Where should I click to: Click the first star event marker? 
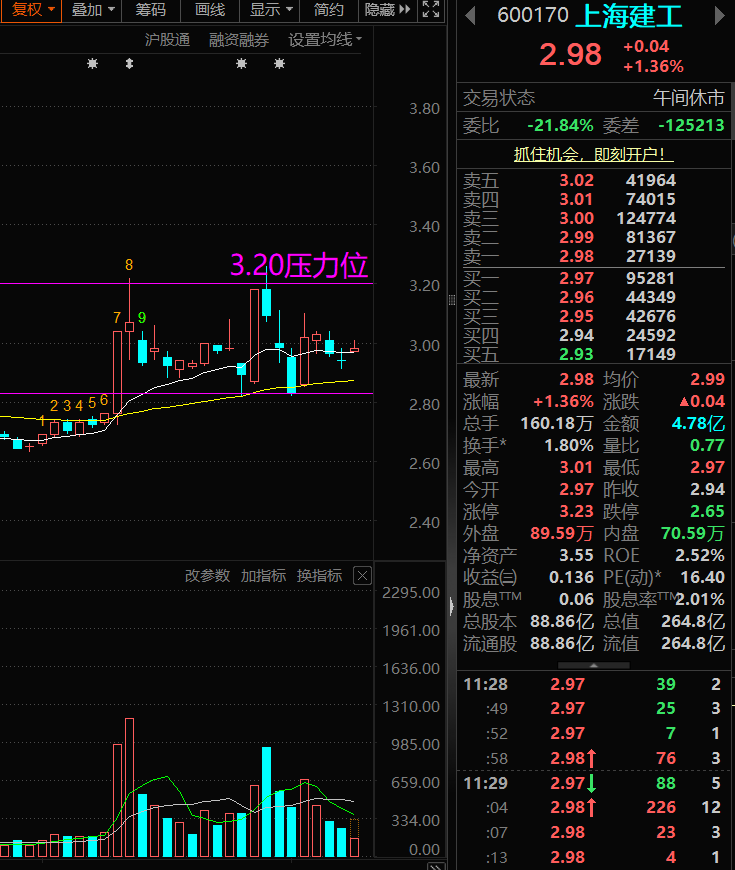pos(93,64)
